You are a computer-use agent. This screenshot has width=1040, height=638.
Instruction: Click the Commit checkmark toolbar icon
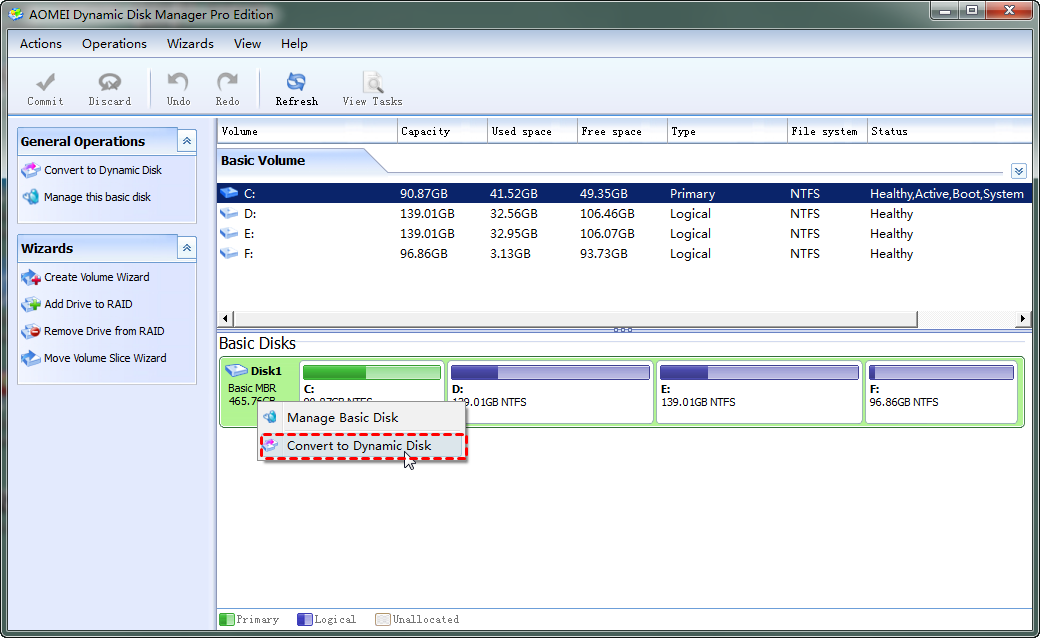(x=45, y=82)
